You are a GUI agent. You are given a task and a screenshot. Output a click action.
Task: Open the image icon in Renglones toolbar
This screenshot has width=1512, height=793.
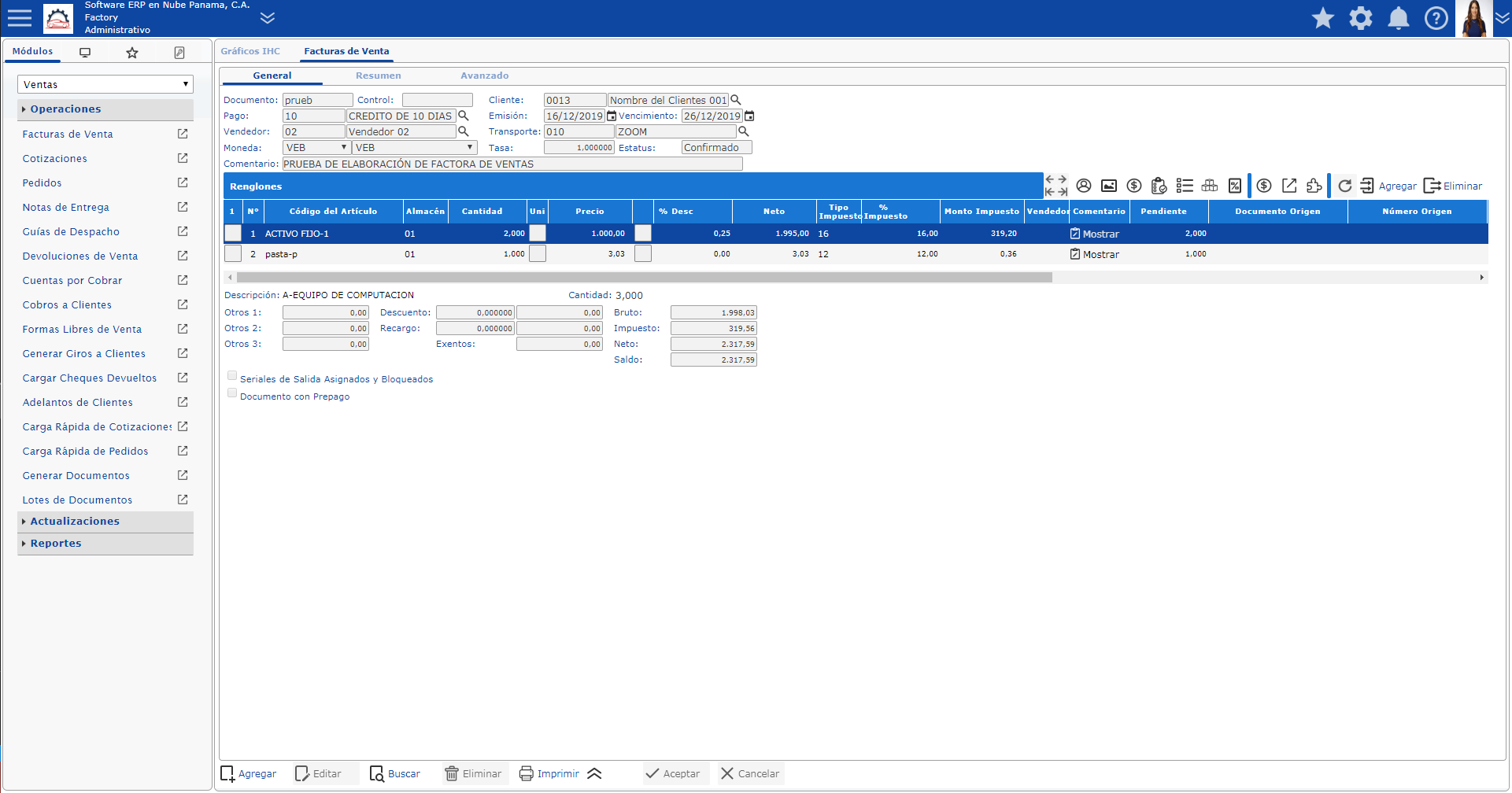click(1109, 186)
